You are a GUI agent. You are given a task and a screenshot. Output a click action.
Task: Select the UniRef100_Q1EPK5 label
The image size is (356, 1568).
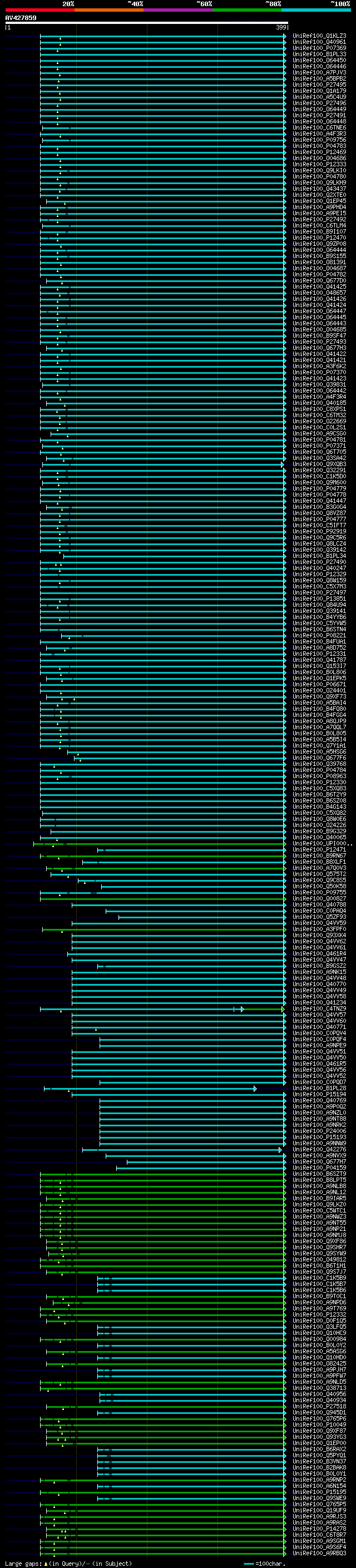tap(319, 678)
